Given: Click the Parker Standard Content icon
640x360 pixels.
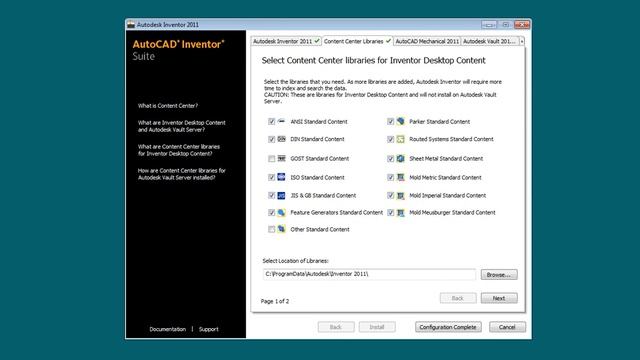Looking at the screenshot, I should tap(400, 121).
